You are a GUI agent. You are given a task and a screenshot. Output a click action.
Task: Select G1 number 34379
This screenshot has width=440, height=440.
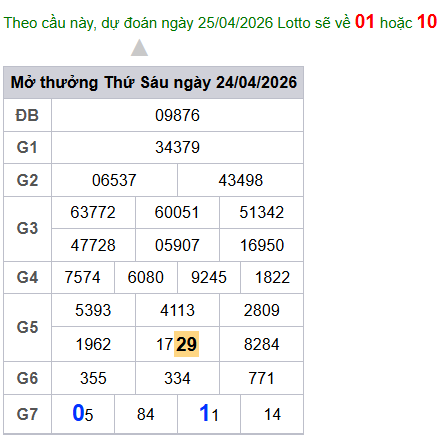point(177,147)
